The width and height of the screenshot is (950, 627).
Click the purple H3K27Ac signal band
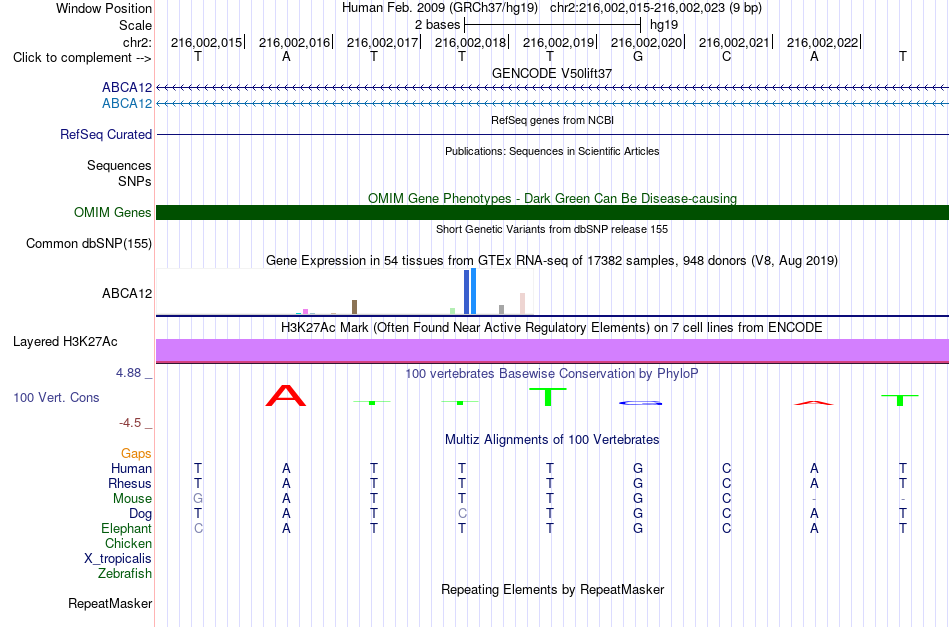click(x=552, y=350)
